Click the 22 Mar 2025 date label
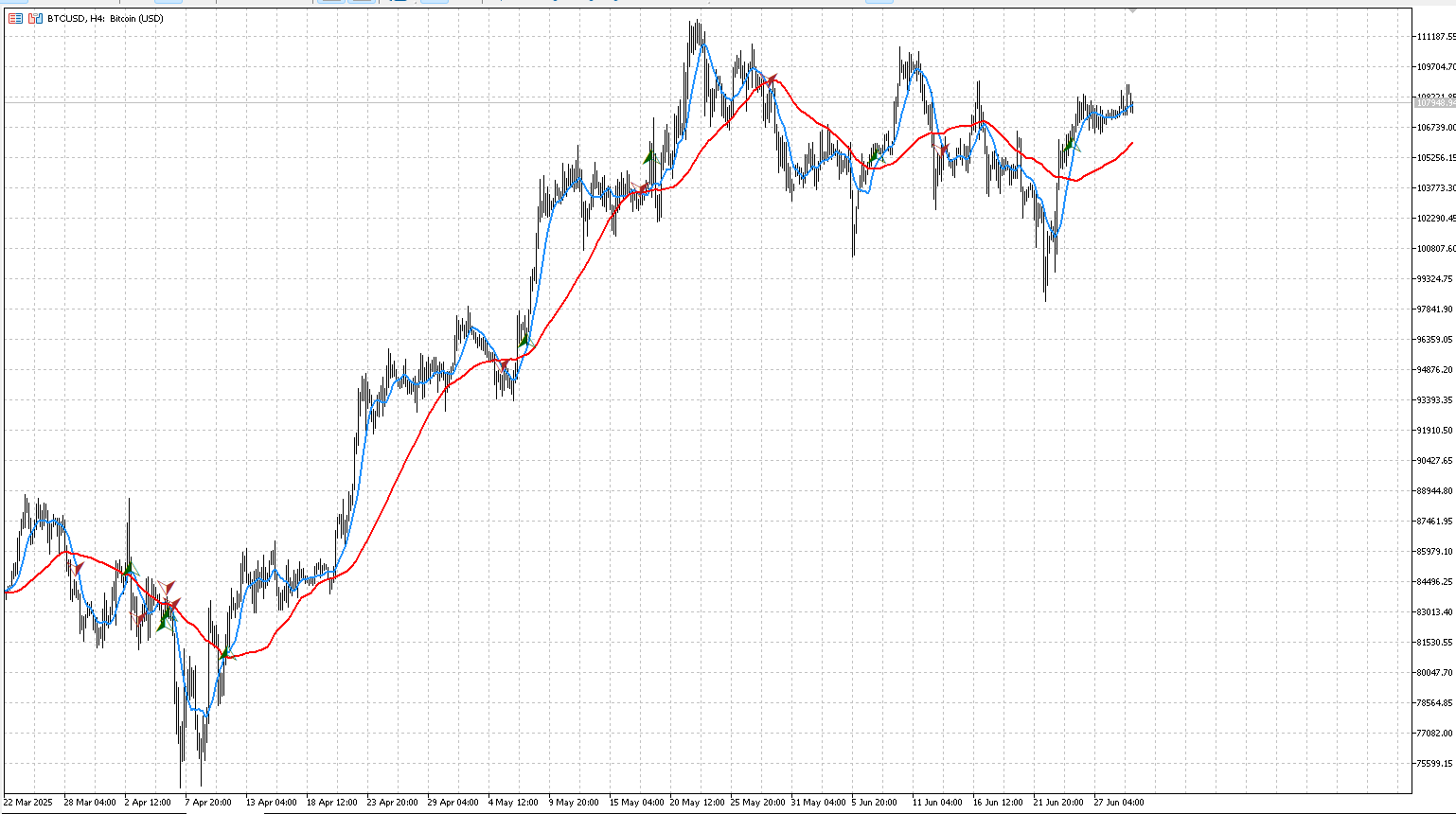The width and height of the screenshot is (1456, 814). click(28, 803)
